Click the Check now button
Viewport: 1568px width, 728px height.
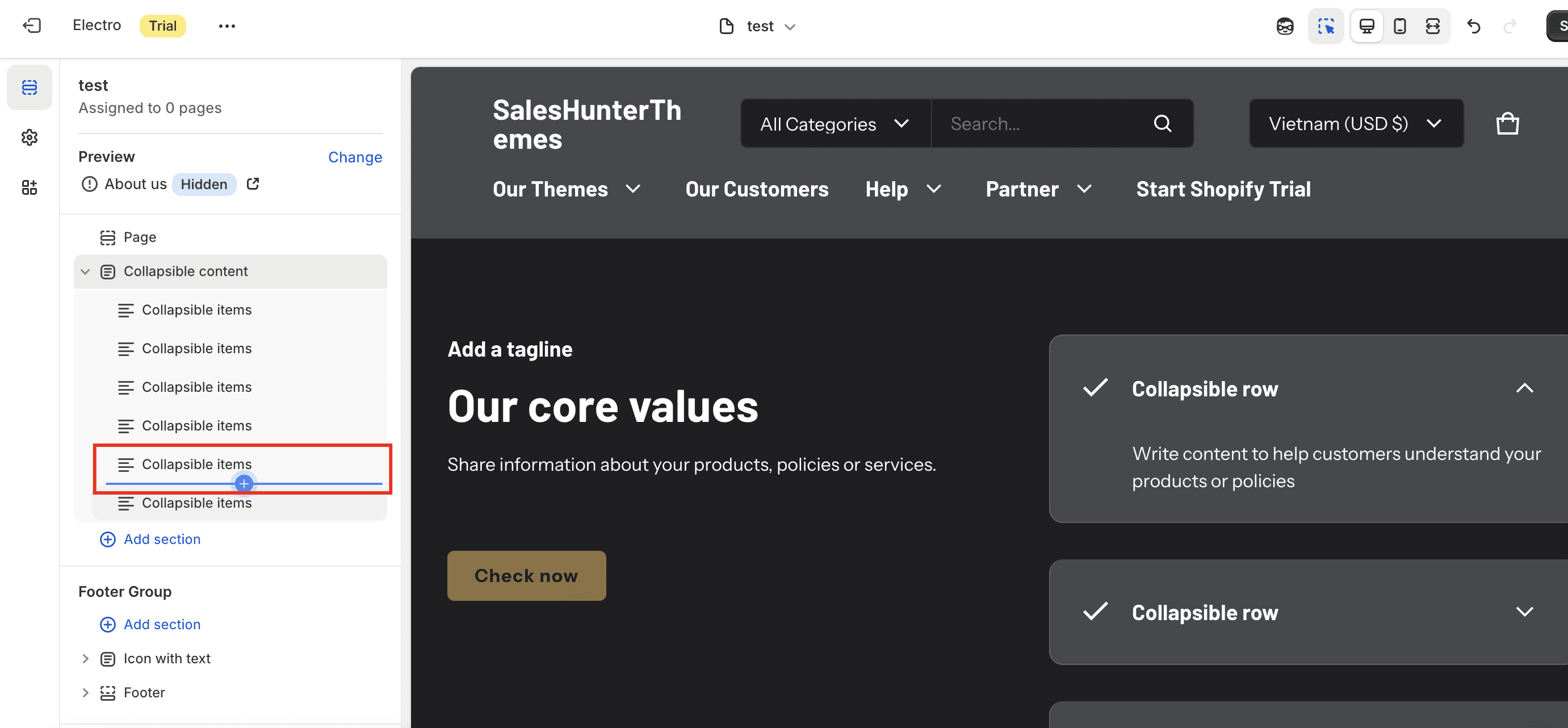(526, 576)
